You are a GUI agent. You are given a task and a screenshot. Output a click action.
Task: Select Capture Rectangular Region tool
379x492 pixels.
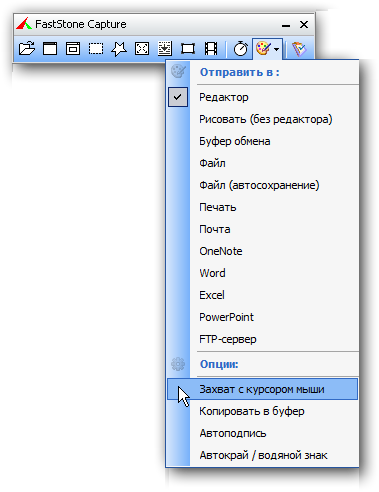pos(96,49)
